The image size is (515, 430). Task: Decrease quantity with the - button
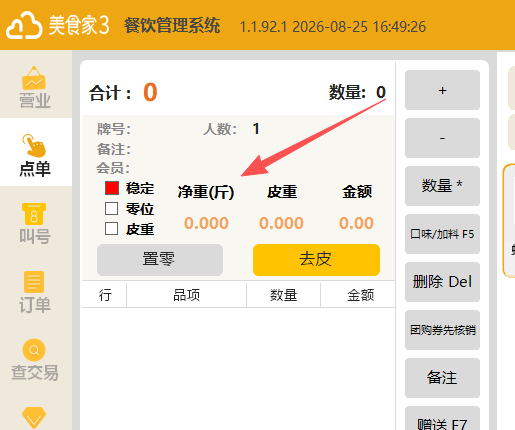(x=442, y=138)
